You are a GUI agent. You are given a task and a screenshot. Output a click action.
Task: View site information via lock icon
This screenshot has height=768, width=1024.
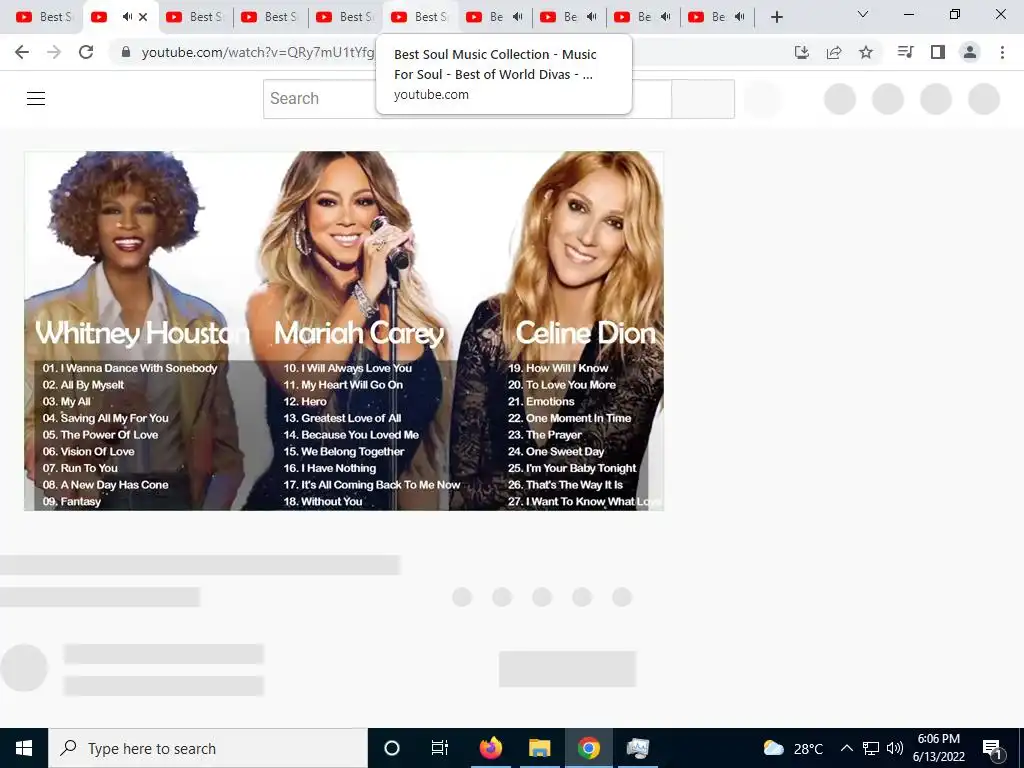click(x=126, y=52)
